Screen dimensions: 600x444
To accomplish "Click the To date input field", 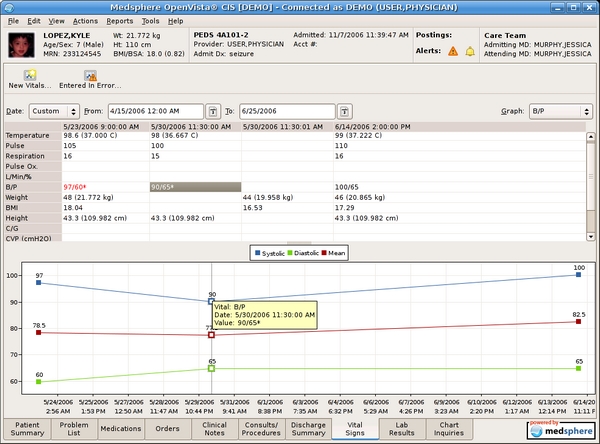I will click(287, 111).
